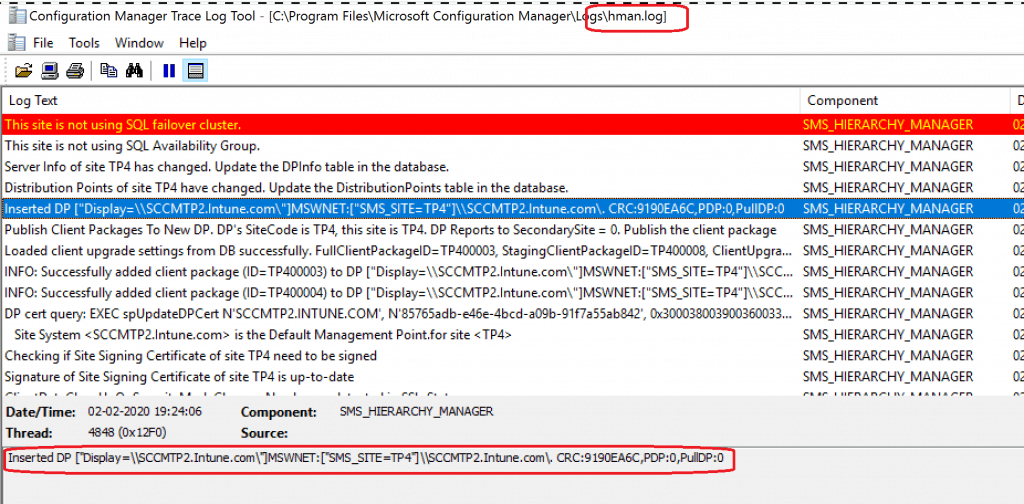This screenshot has height=504, width=1024.
Task: Select the red SQL failover cluster log row
Action: (400, 125)
